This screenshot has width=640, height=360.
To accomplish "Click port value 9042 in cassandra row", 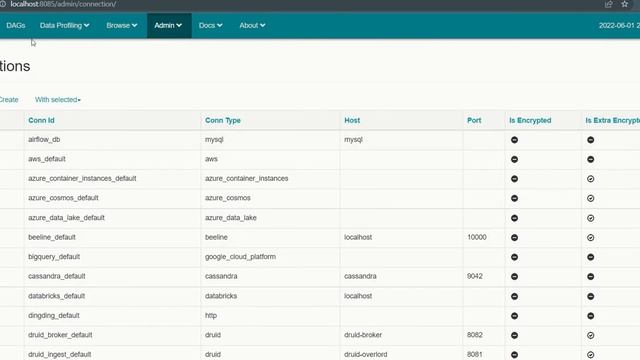I will tap(475, 276).
